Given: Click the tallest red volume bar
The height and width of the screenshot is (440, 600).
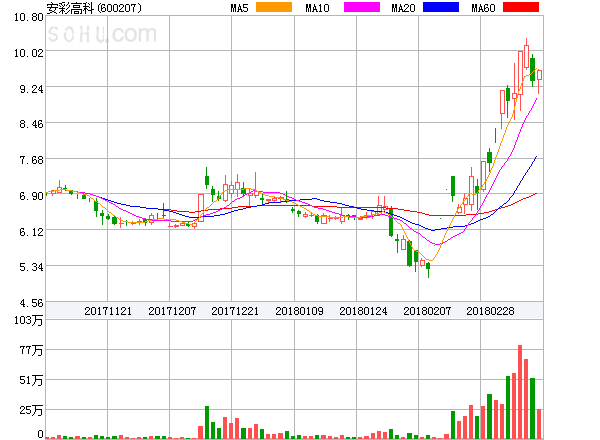Looking at the screenshot, I should [x=520, y=392].
